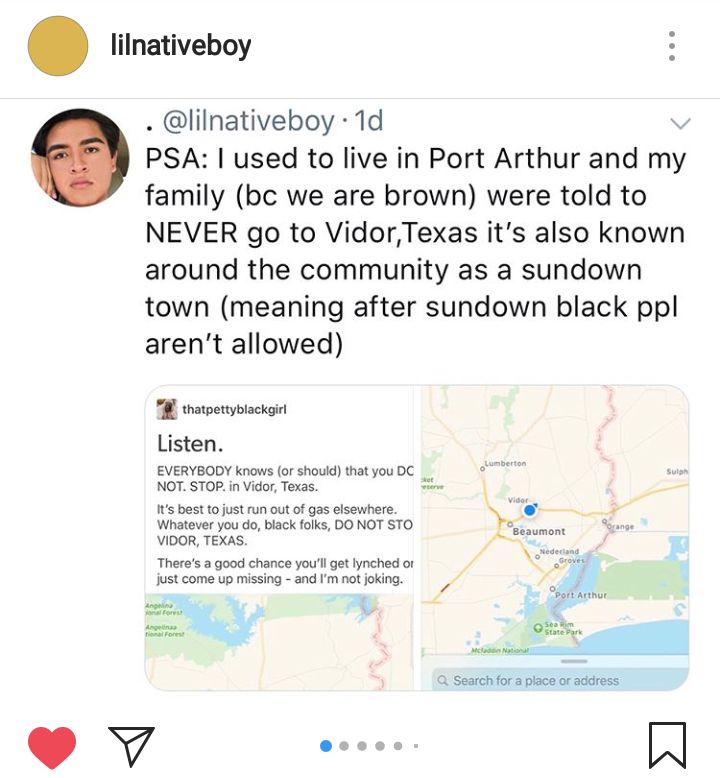Click Search for a place field
This screenshot has height=778, width=720.
[560, 680]
